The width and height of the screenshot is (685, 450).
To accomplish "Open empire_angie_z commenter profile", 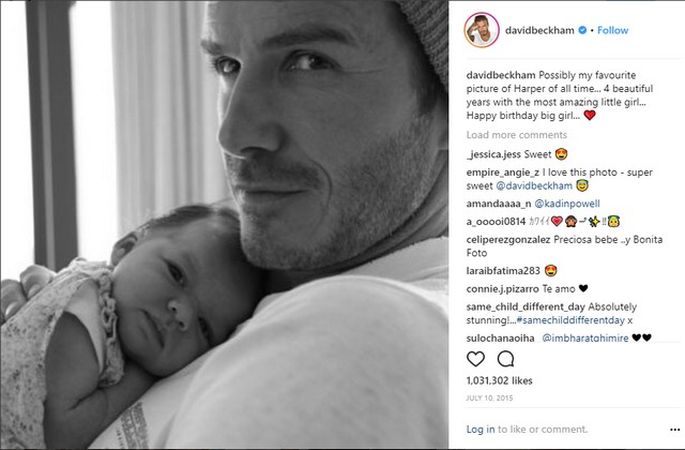I will tap(502, 172).
